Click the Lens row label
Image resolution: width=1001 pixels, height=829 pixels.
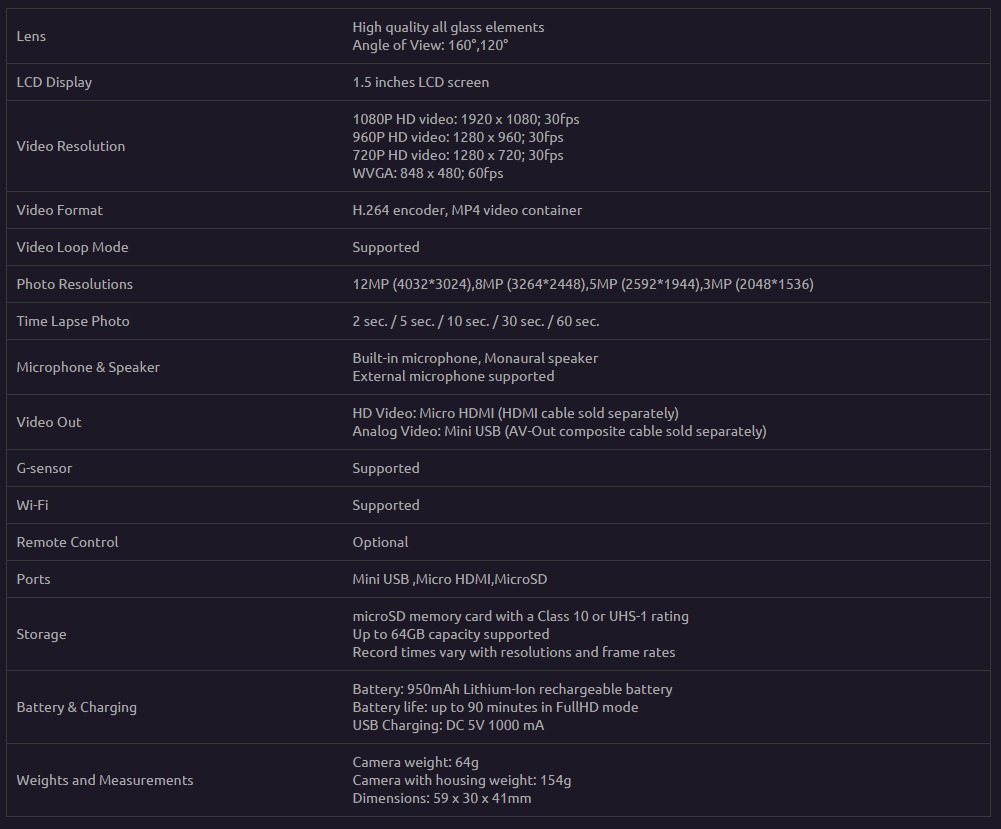click(x=31, y=36)
